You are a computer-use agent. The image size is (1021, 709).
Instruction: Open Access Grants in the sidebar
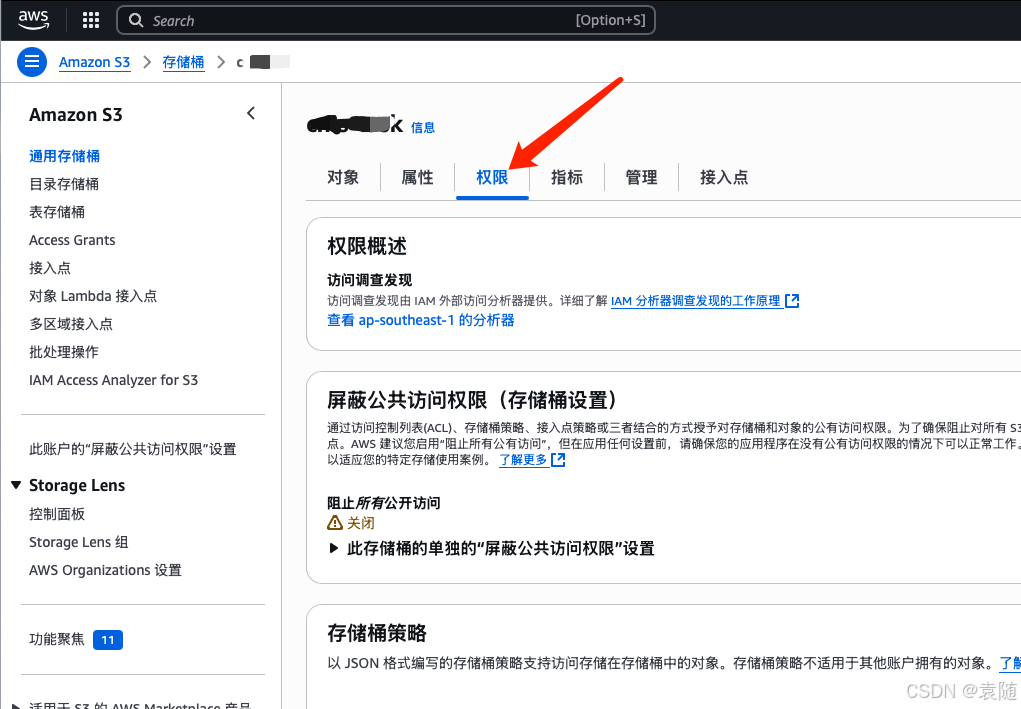tap(72, 240)
